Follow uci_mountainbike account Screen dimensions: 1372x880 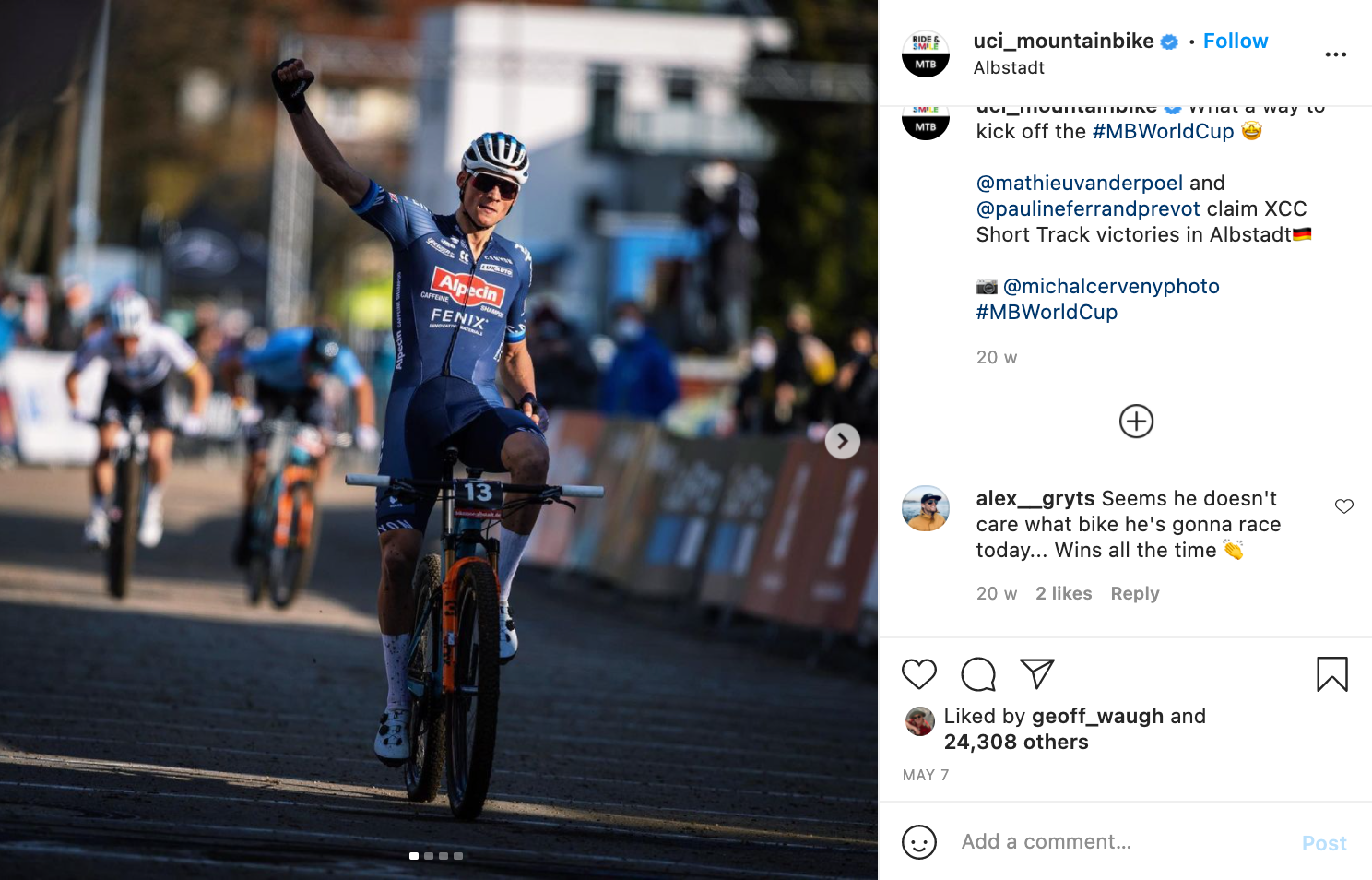[x=1236, y=41]
